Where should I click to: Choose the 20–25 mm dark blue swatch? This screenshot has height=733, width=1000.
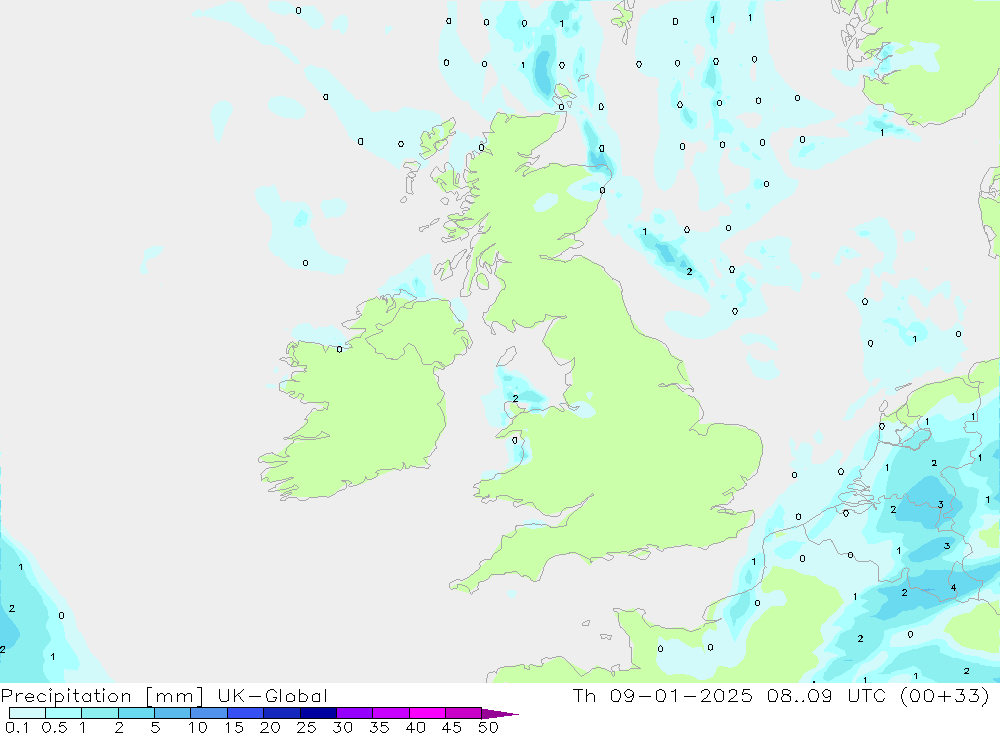282,713
